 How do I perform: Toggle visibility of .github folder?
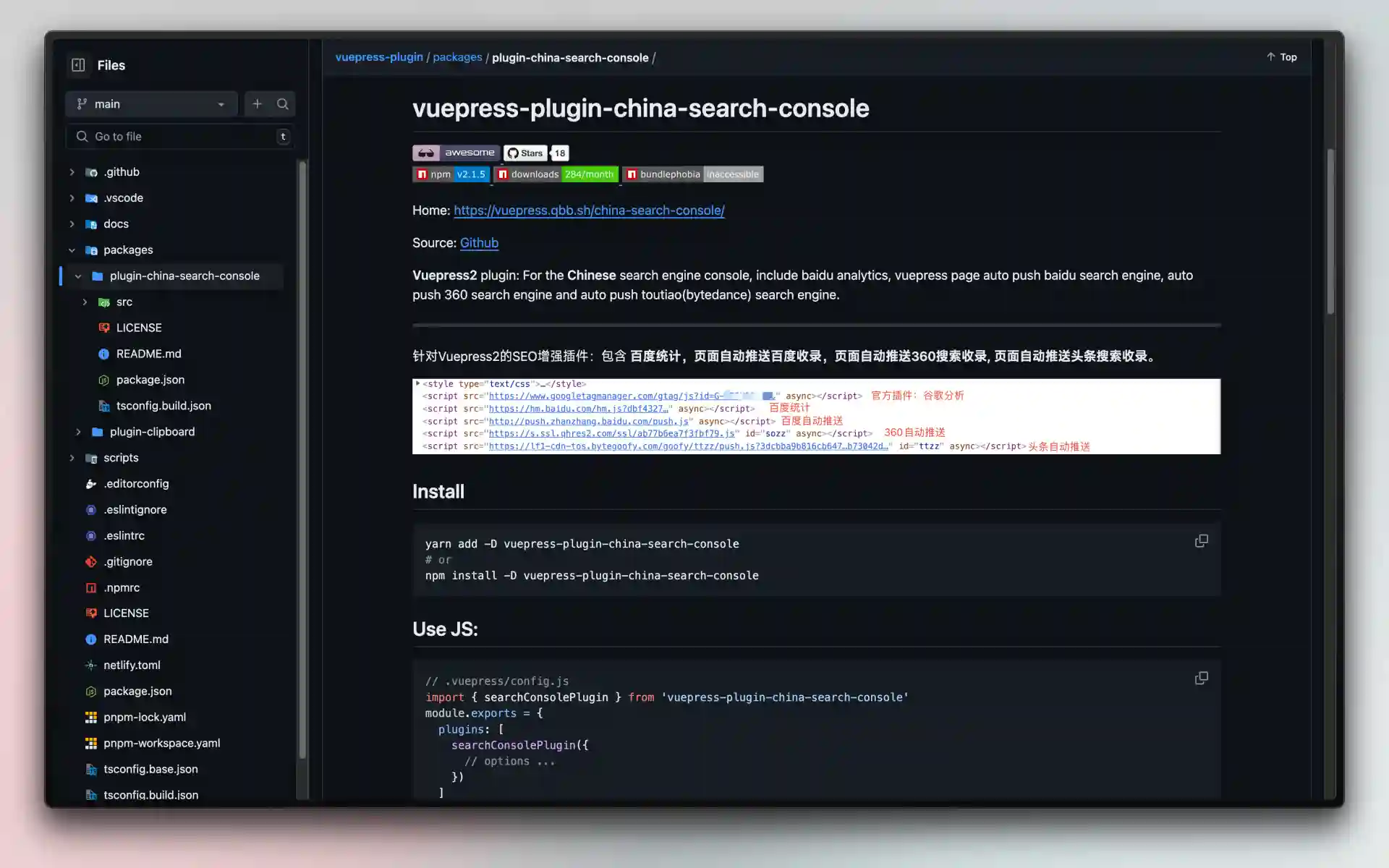72,171
